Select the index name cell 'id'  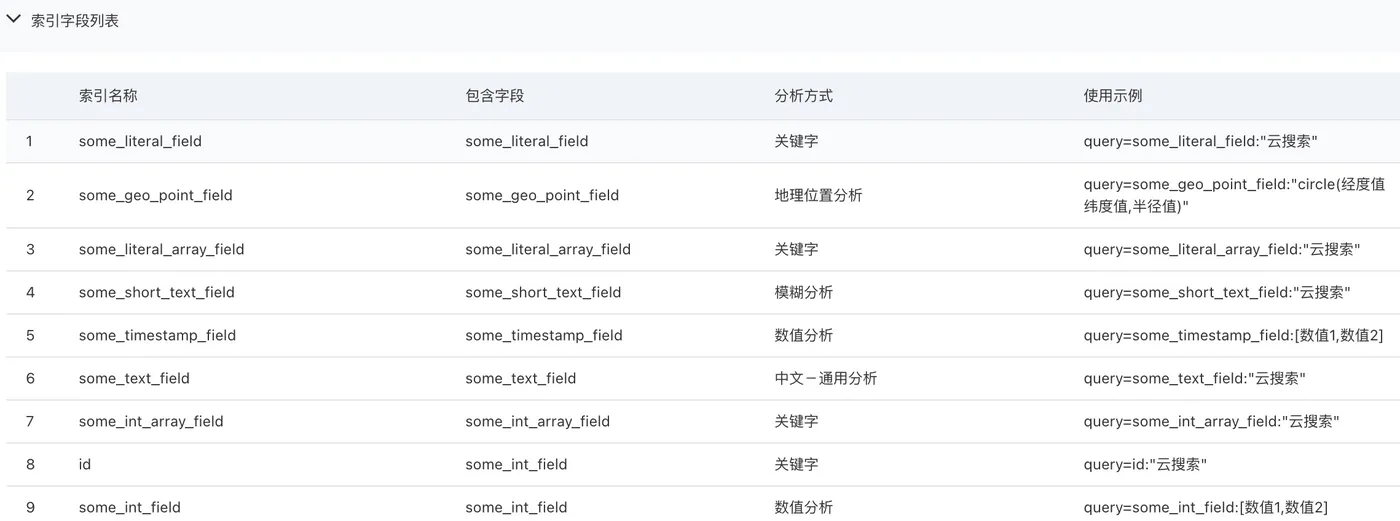[85, 464]
